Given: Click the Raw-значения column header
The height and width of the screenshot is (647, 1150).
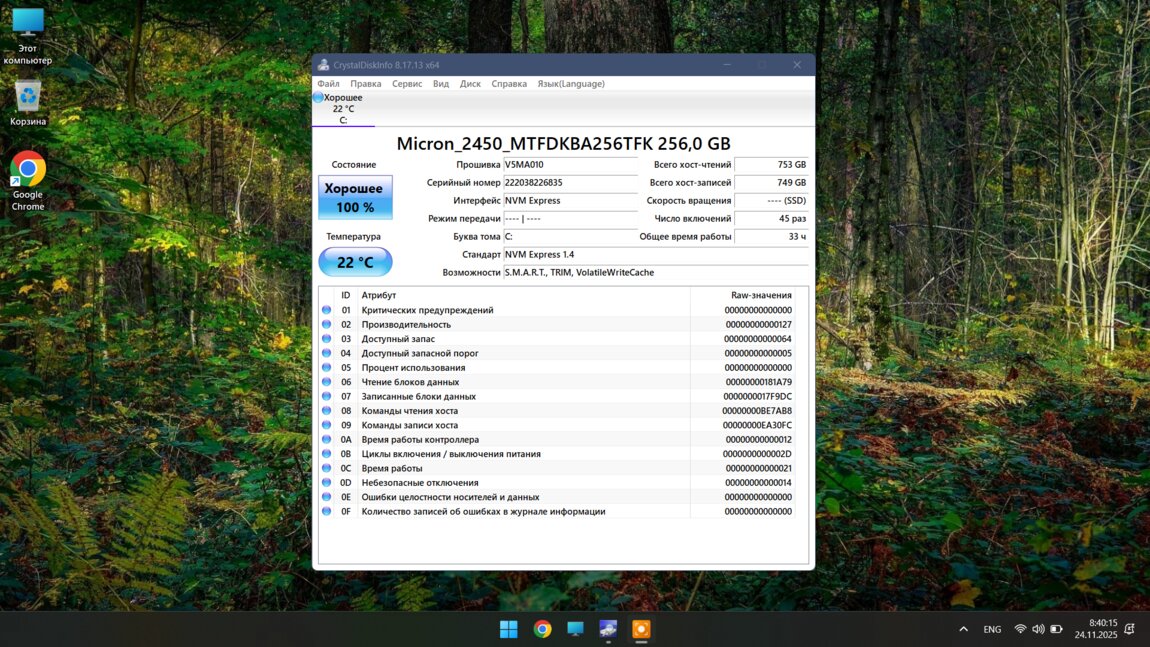Looking at the screenshot, I should point(761,295).
